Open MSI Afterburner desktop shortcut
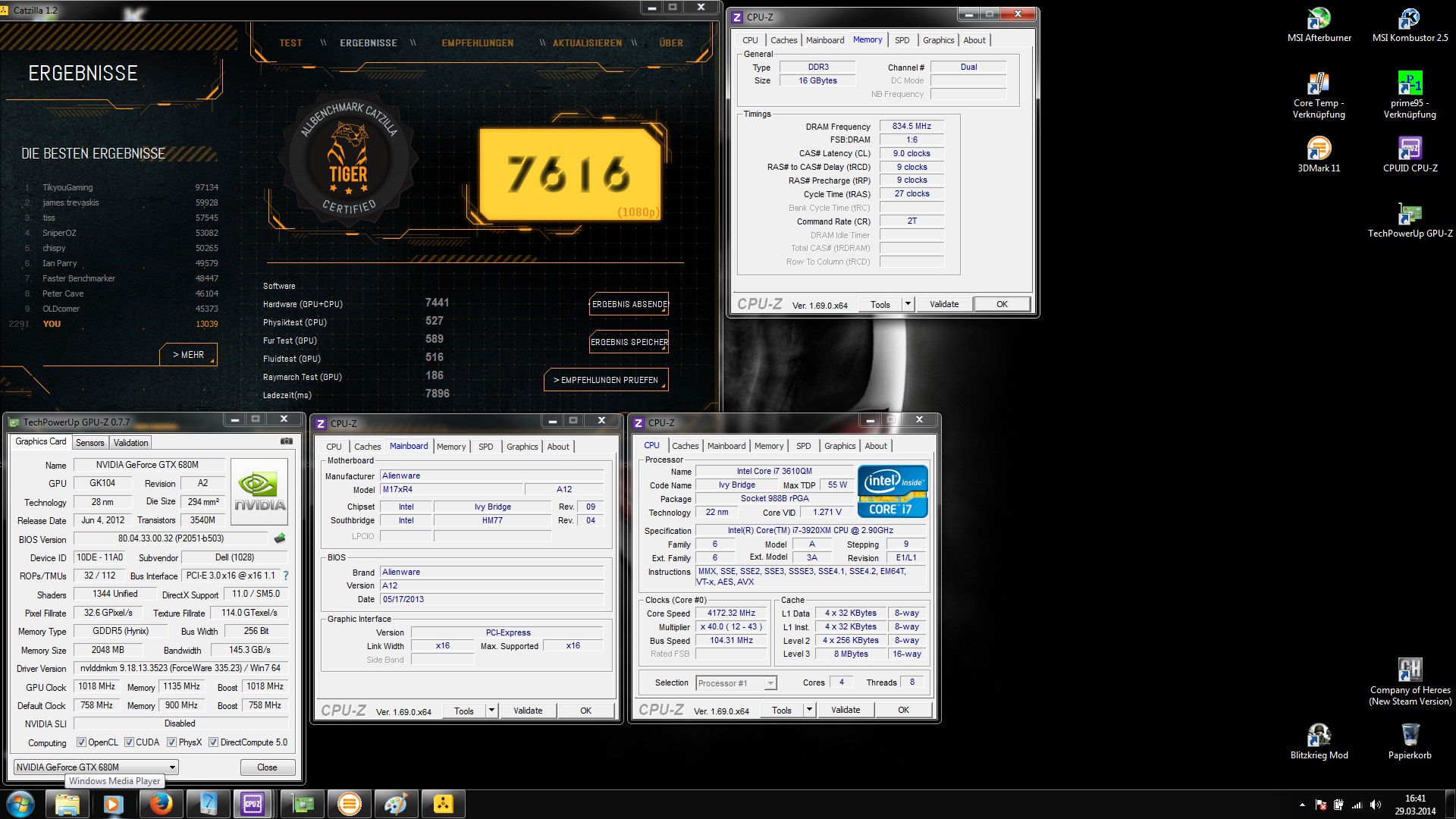This screenshot has height=819, width=1456. [1319, 24]
